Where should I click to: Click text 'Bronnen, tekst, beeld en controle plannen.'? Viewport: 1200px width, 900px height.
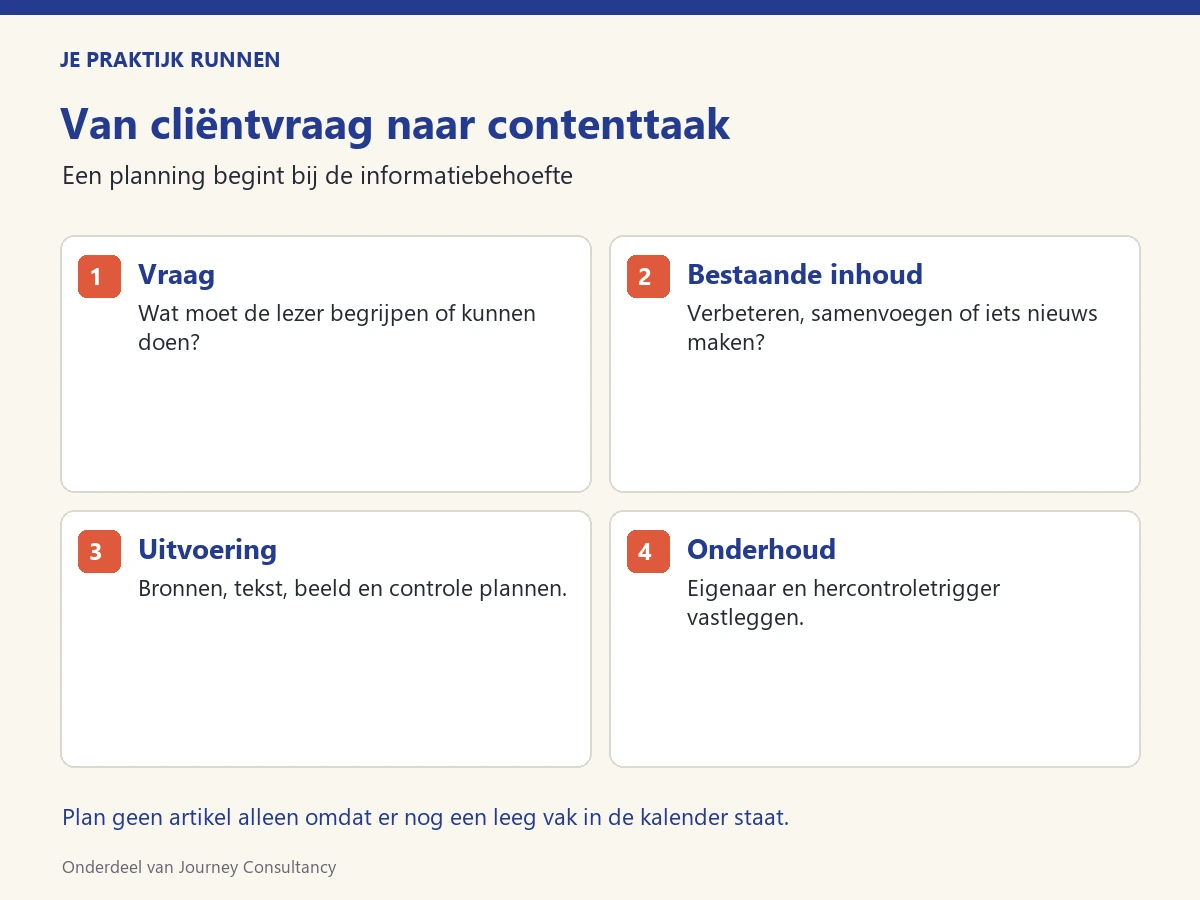353,589
